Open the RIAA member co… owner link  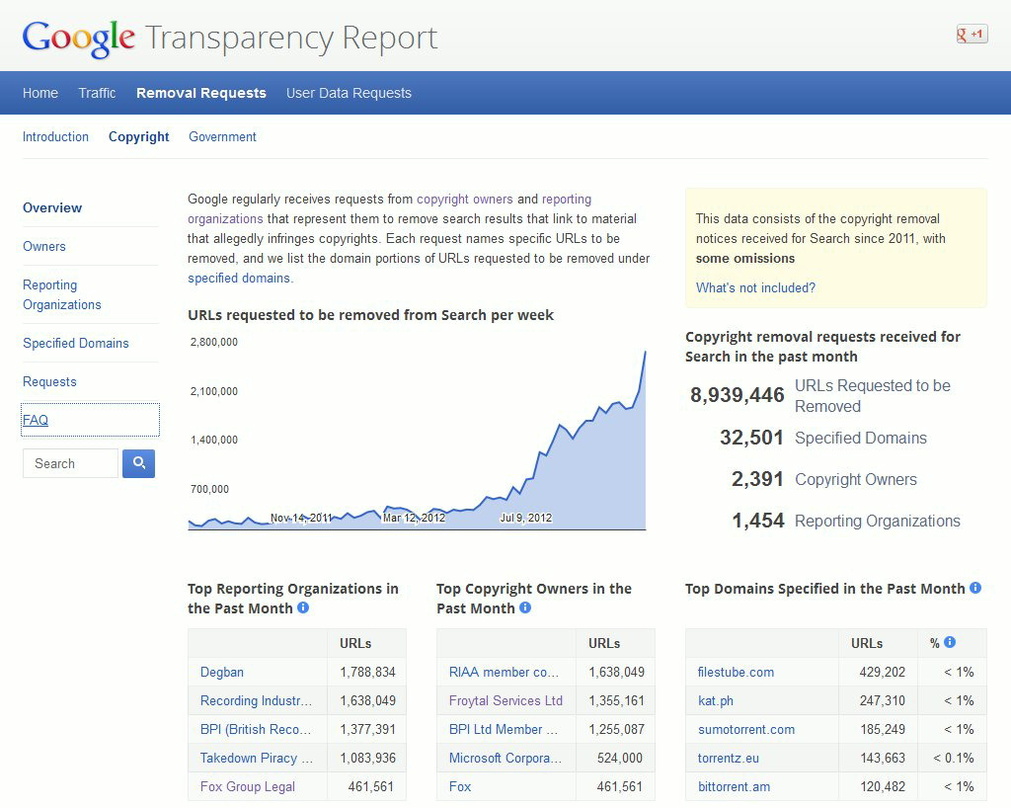click(x=504, y=672)
